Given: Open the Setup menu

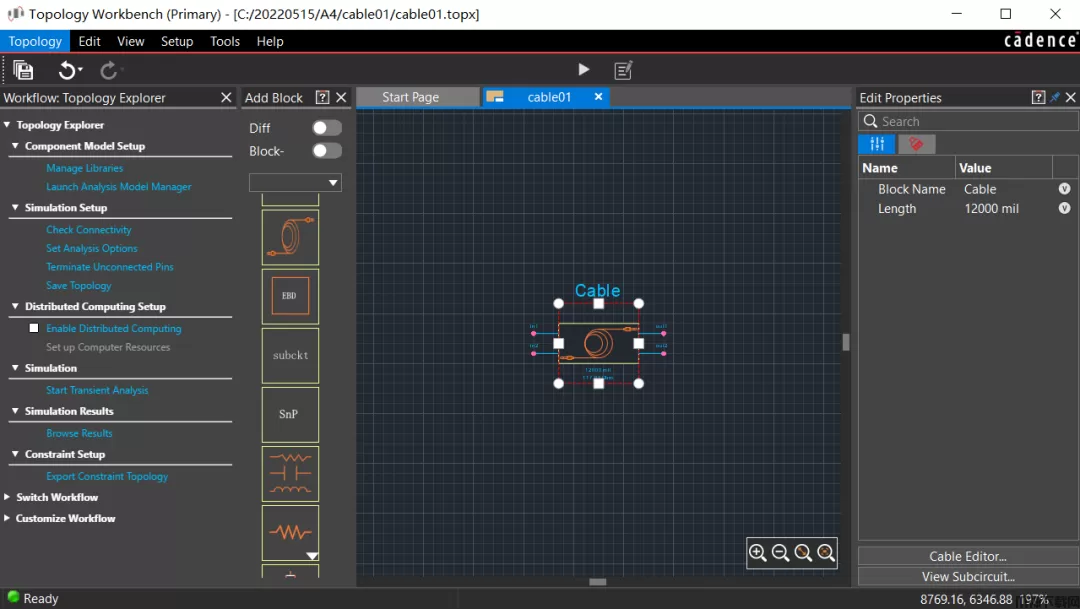Looking at the screenshot, I should point(177,41).
